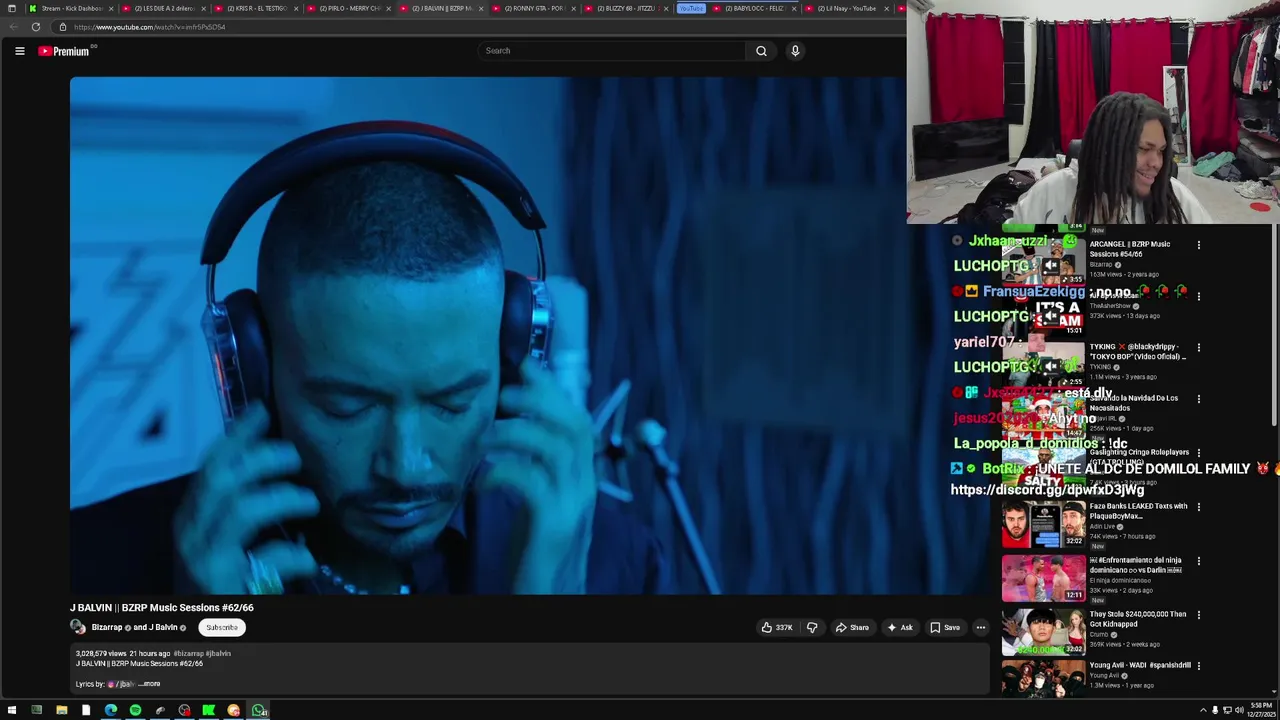Open options for Young Avii WADI video
This screenshot has height=720, width=1280.
[x=1199, y=666]
